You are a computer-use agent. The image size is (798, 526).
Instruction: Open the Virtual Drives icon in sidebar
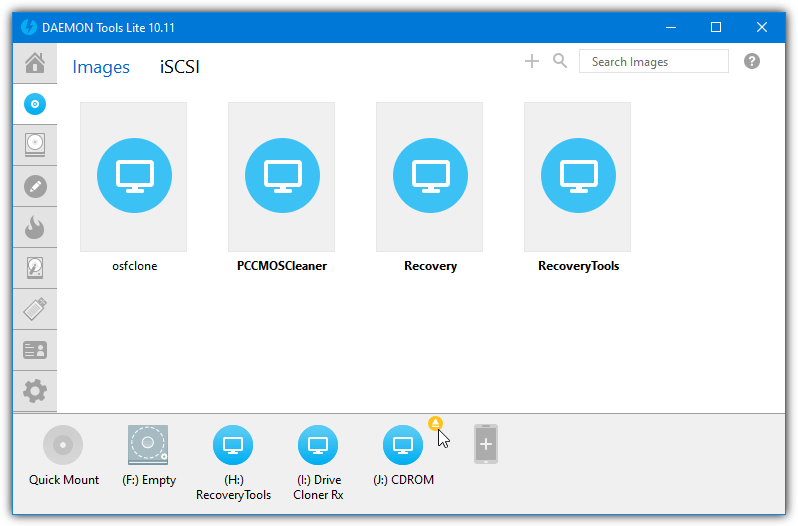(35, 145)
